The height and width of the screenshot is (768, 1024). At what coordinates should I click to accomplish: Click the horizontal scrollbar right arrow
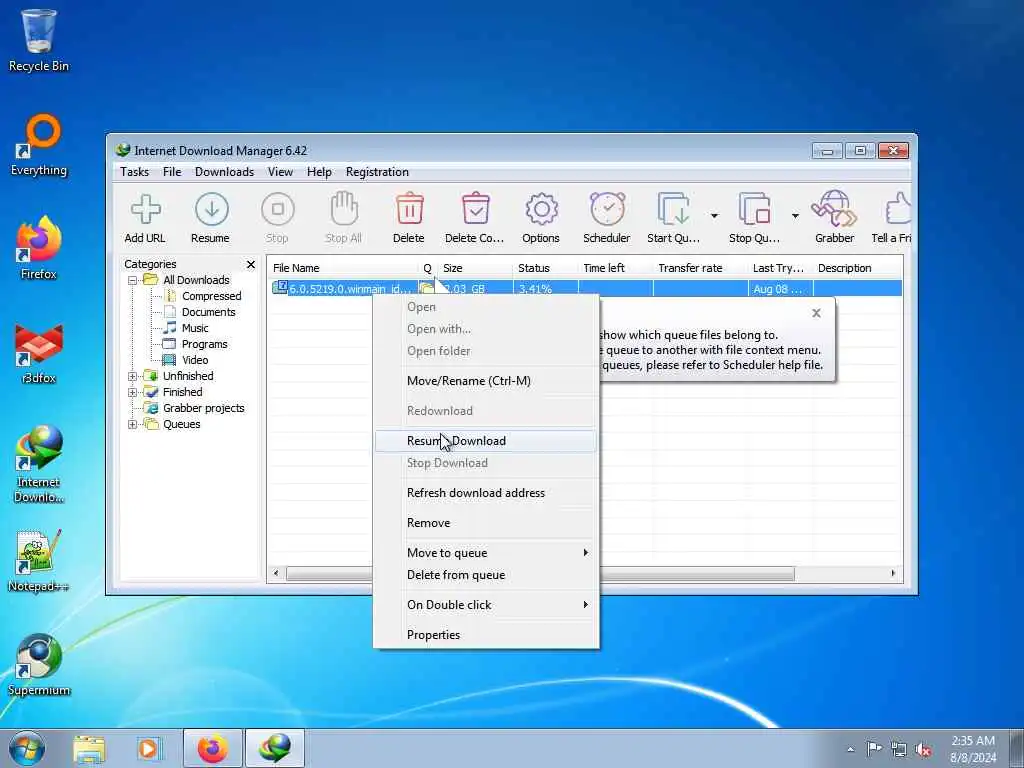click(x=893, y=574)
